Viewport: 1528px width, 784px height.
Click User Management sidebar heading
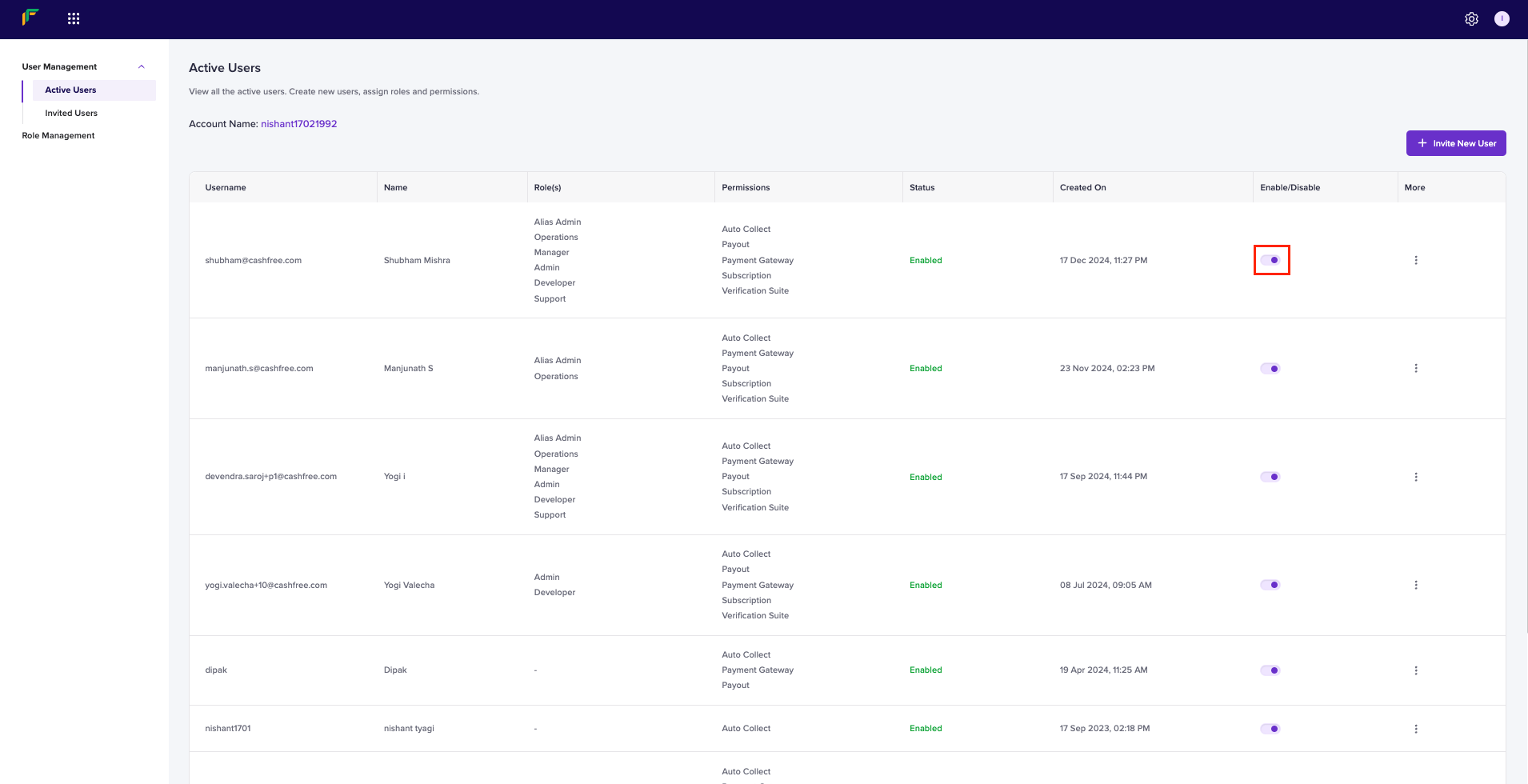click(59, 66)
